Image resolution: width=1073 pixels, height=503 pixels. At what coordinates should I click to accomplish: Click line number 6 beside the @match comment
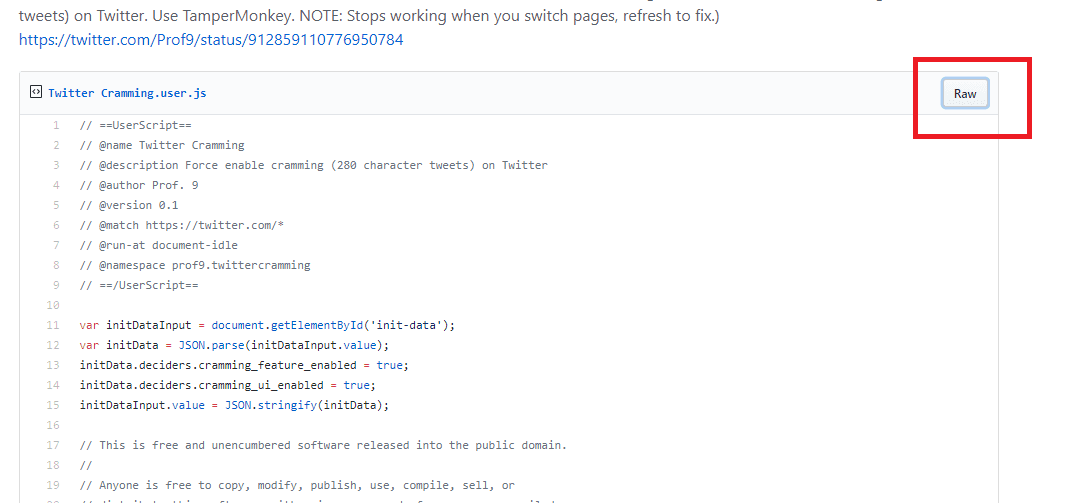(56, 225)
